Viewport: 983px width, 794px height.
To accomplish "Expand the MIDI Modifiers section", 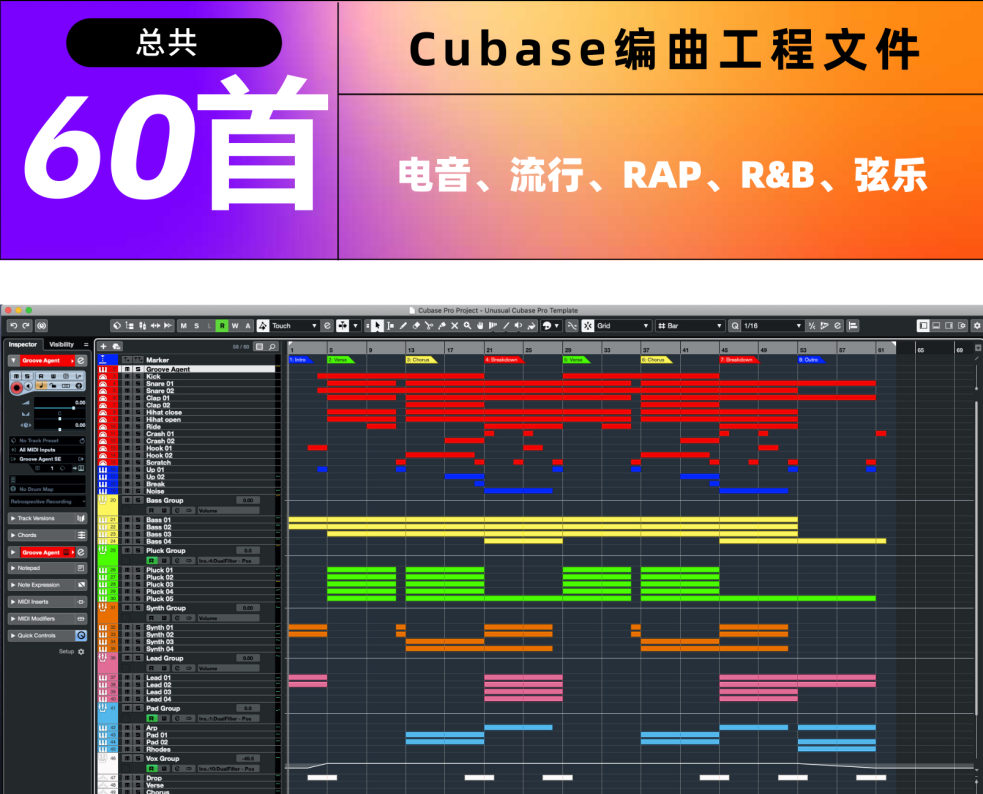I will pyautogui.click(x=48, y=619).
